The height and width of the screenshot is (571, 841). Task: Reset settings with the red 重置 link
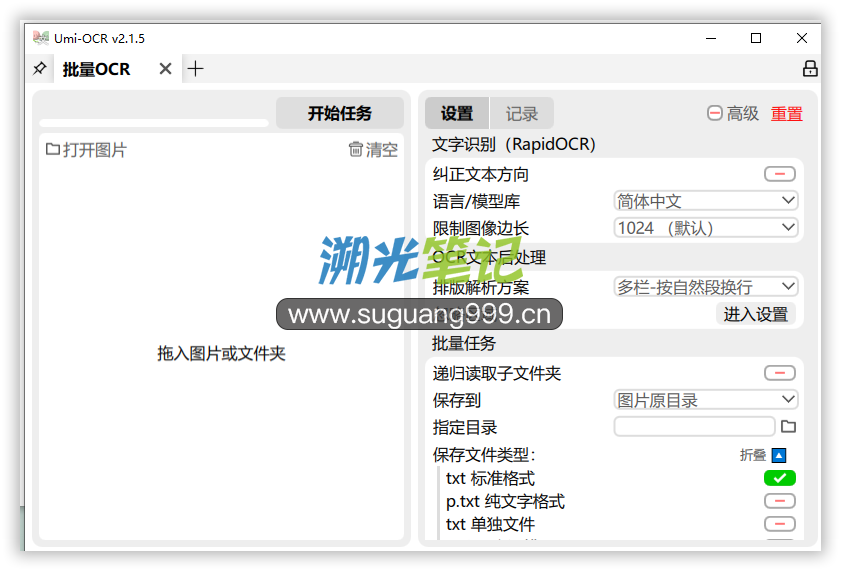pyautogui.click(x=786, y=114)
